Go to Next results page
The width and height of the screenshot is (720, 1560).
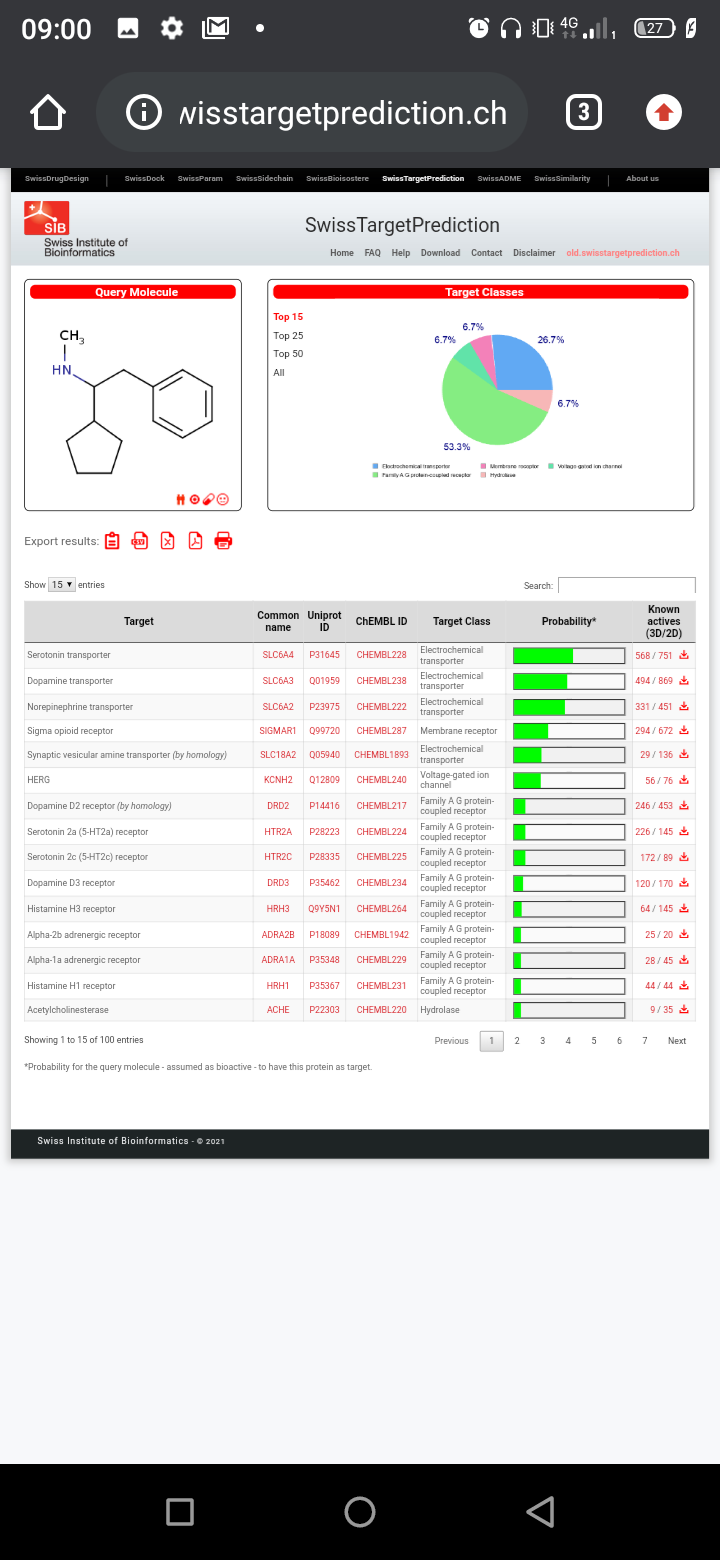(677, 1041)
